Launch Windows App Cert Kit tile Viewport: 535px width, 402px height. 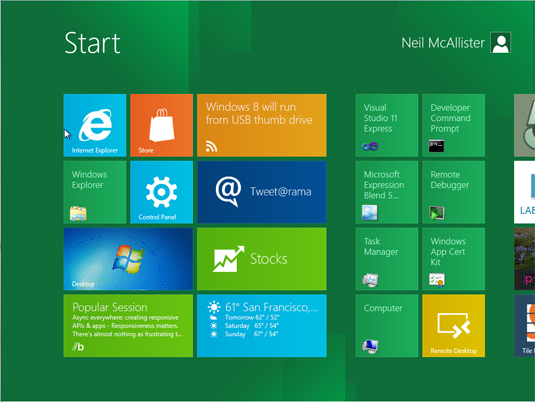click(x=453, y=259)
